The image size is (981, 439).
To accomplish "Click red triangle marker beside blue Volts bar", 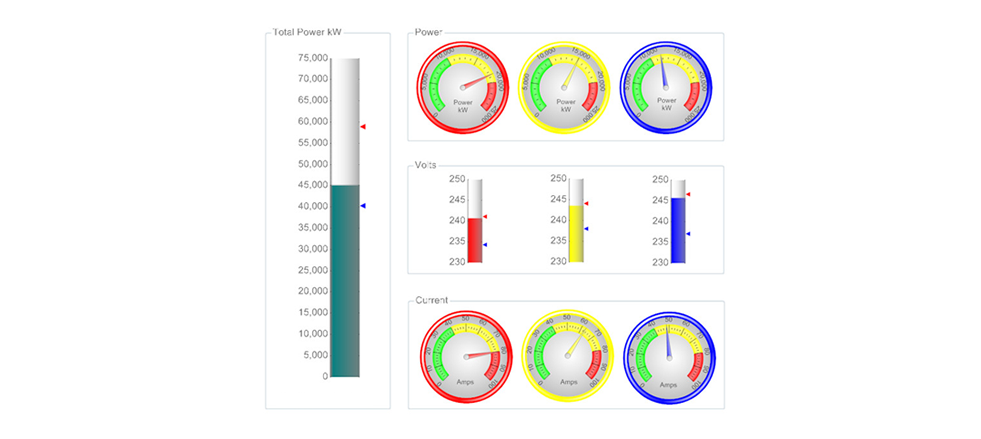I will click(688, 195).
